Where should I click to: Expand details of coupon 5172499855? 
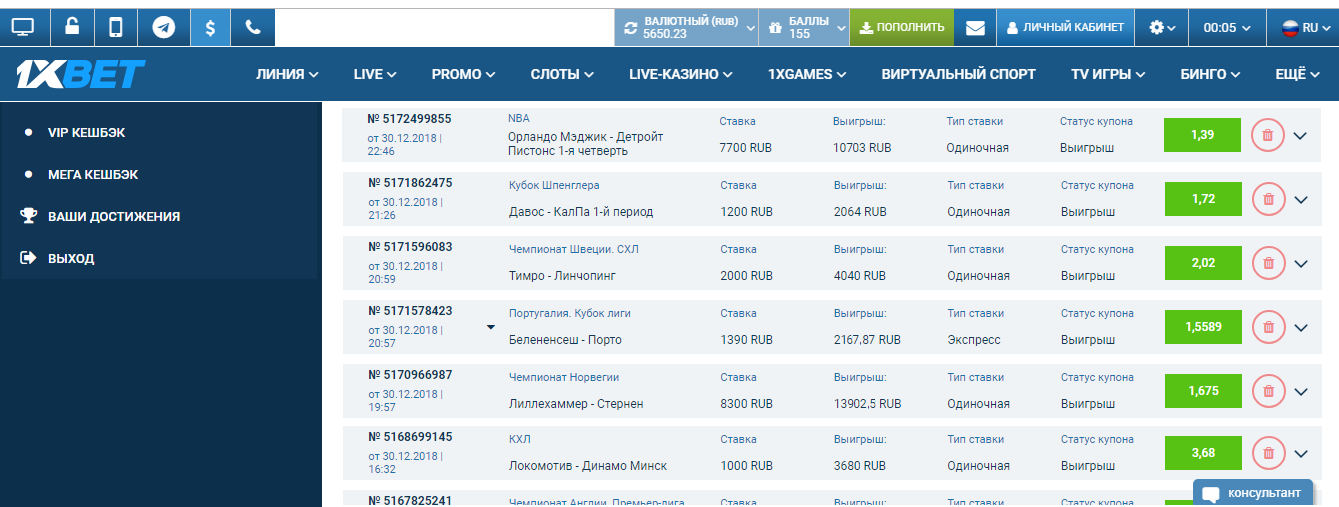pos(1300,136)
